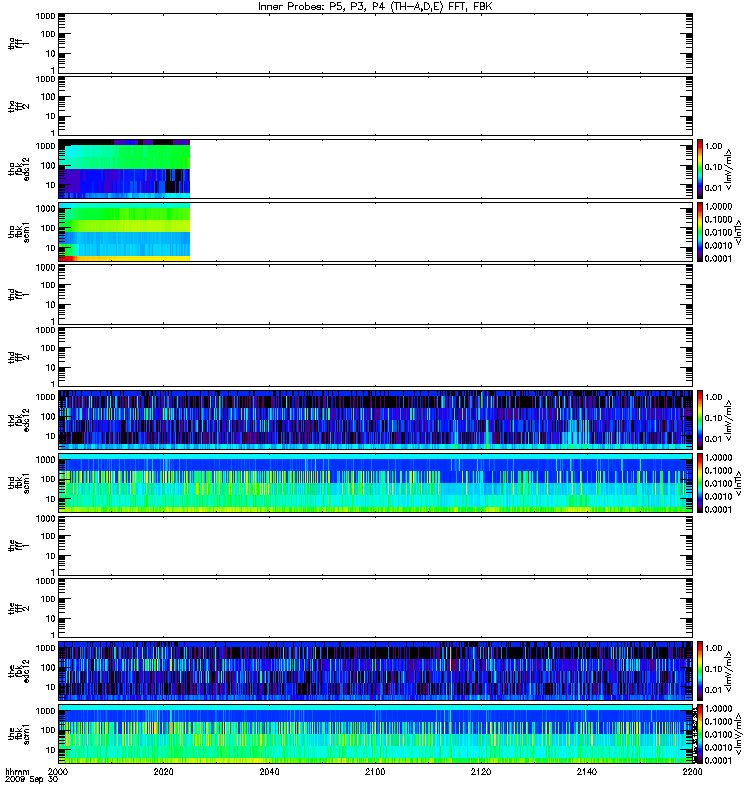Click the 'the fbk scm1' y-axis label
This screenshot has width=750, height=800.
tap(19, 734)
